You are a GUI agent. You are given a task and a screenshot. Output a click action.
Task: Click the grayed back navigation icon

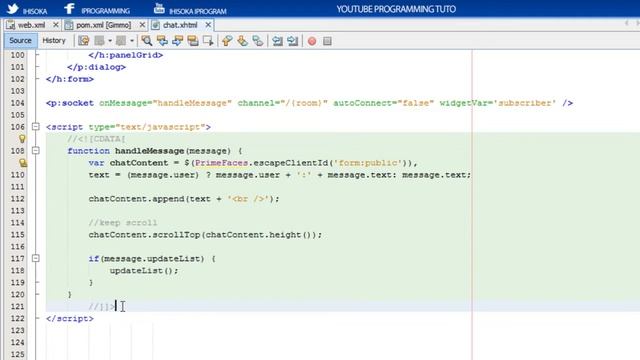tap(100, 41)
